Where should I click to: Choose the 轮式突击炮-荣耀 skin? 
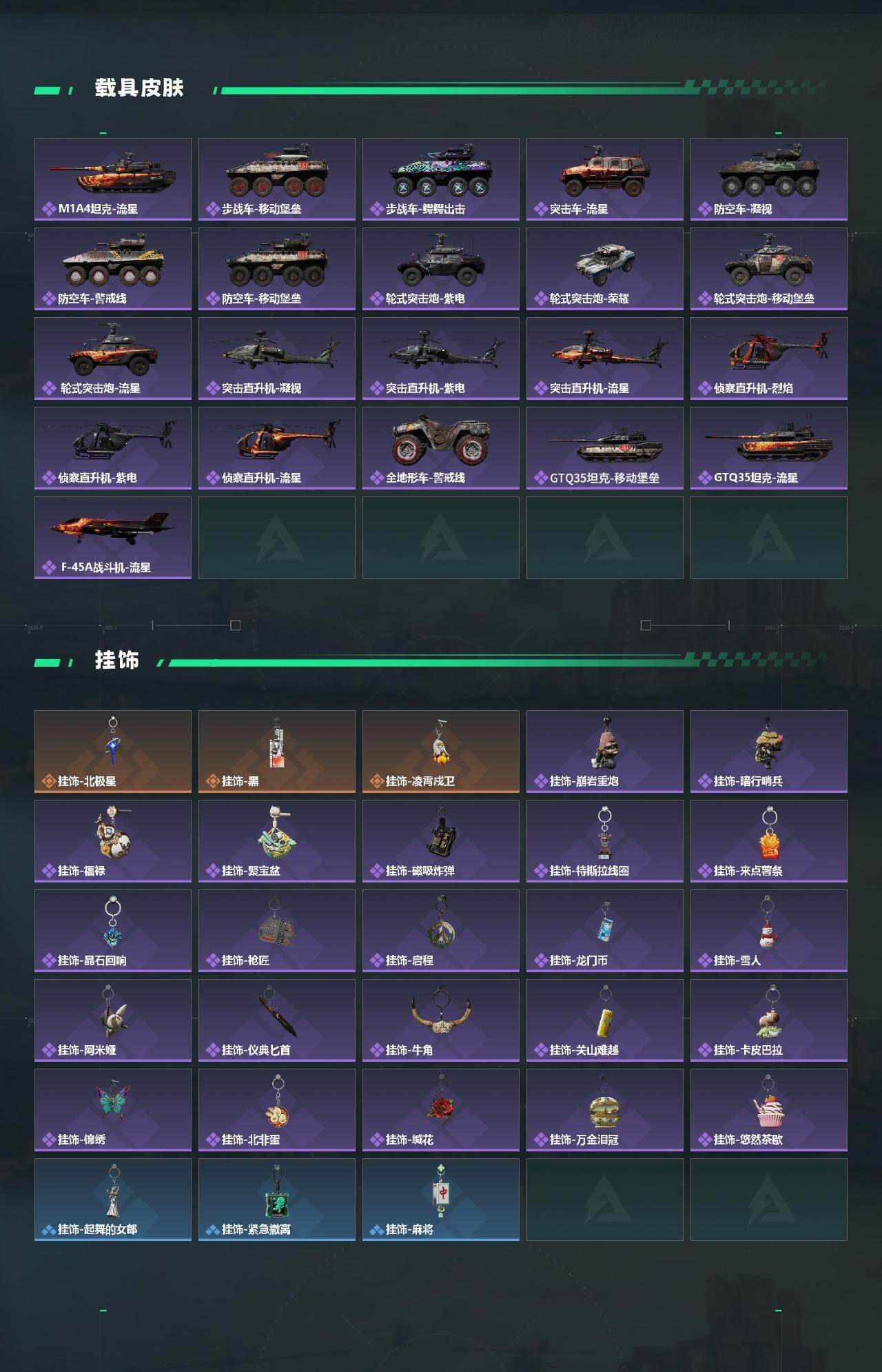pos(605,269)
